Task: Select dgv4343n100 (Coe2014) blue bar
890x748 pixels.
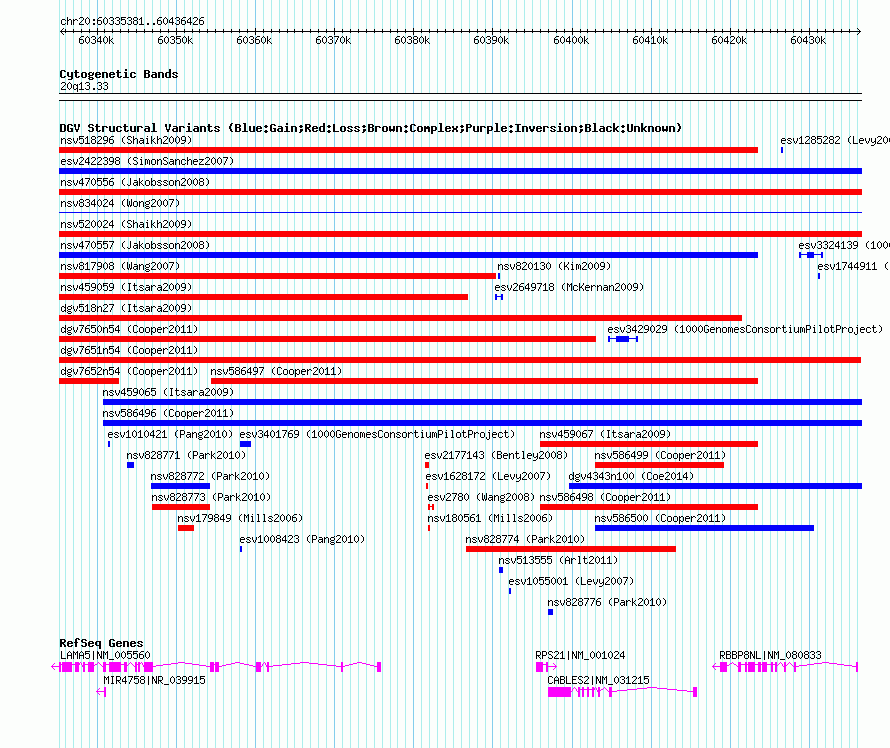Action: click(x=715, y=486)
